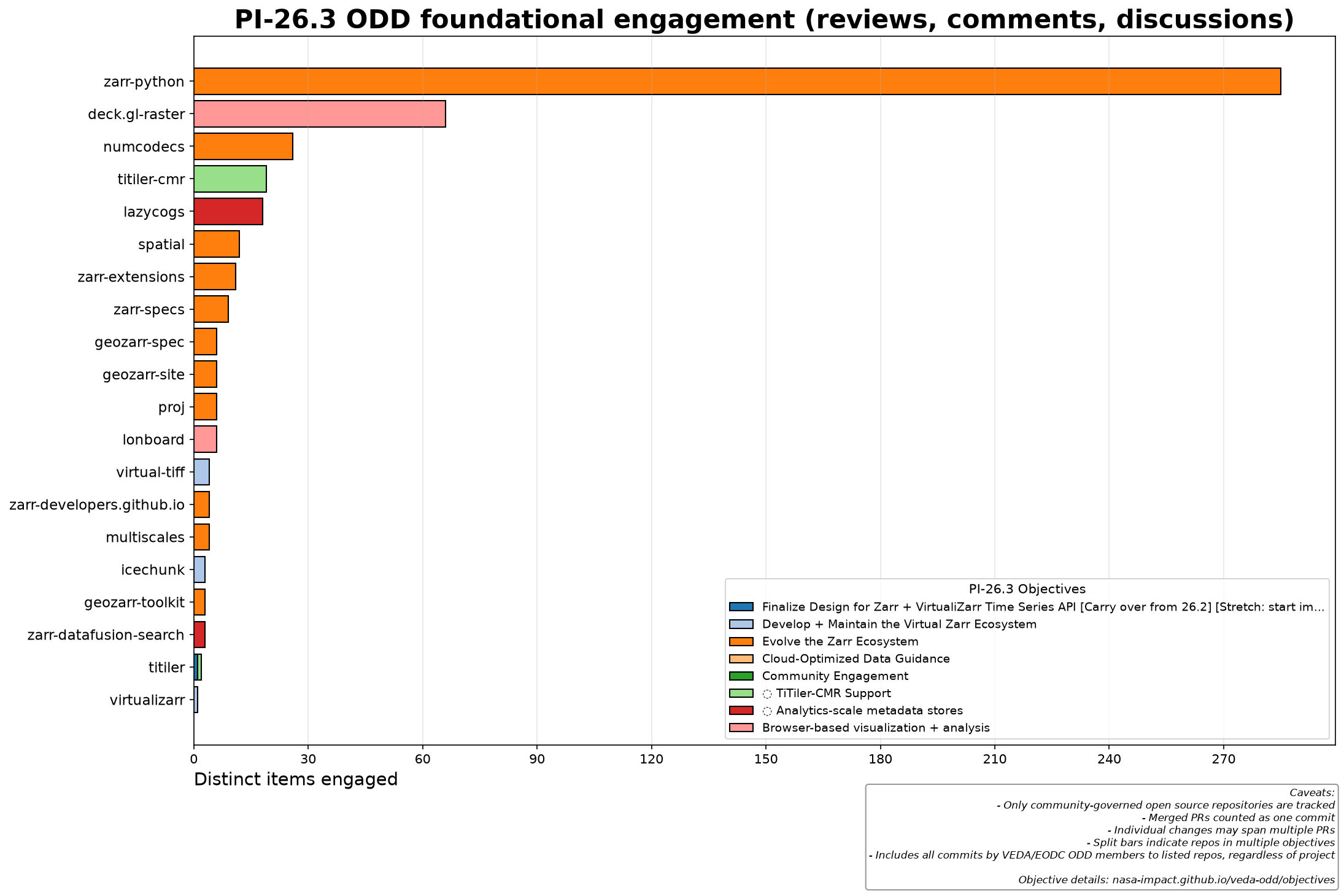
Task: Click the 'zarr-python' axis label
Action: click(144, 82)
